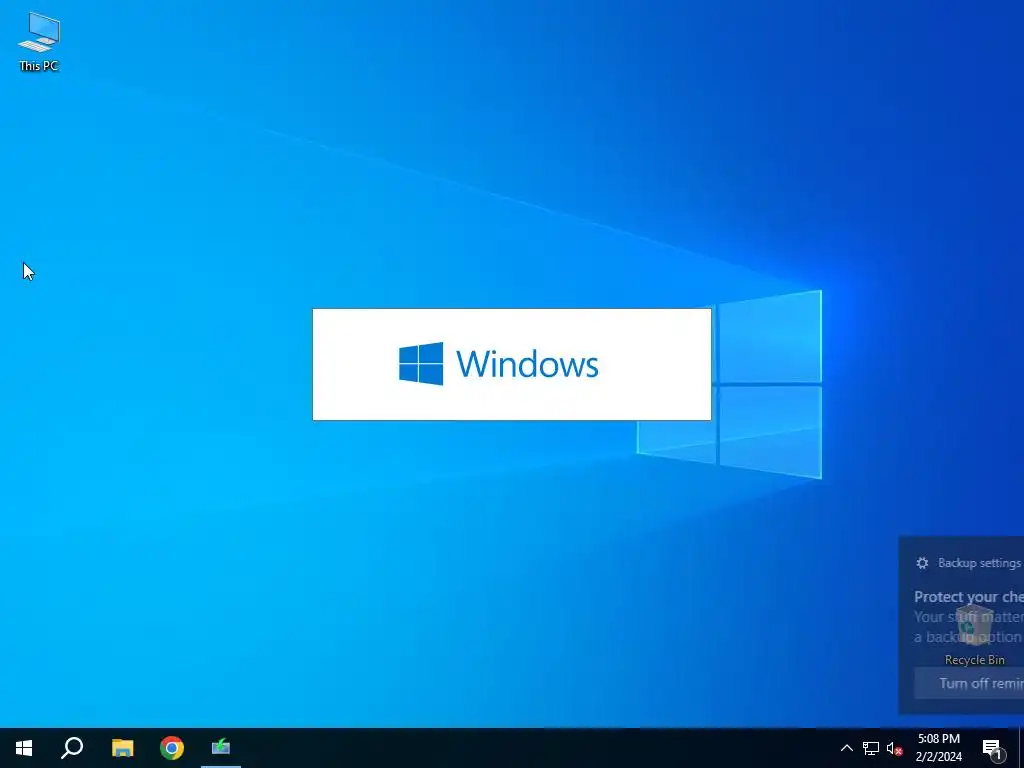Switch to the running installer app in taskbar

coord(221,748)
